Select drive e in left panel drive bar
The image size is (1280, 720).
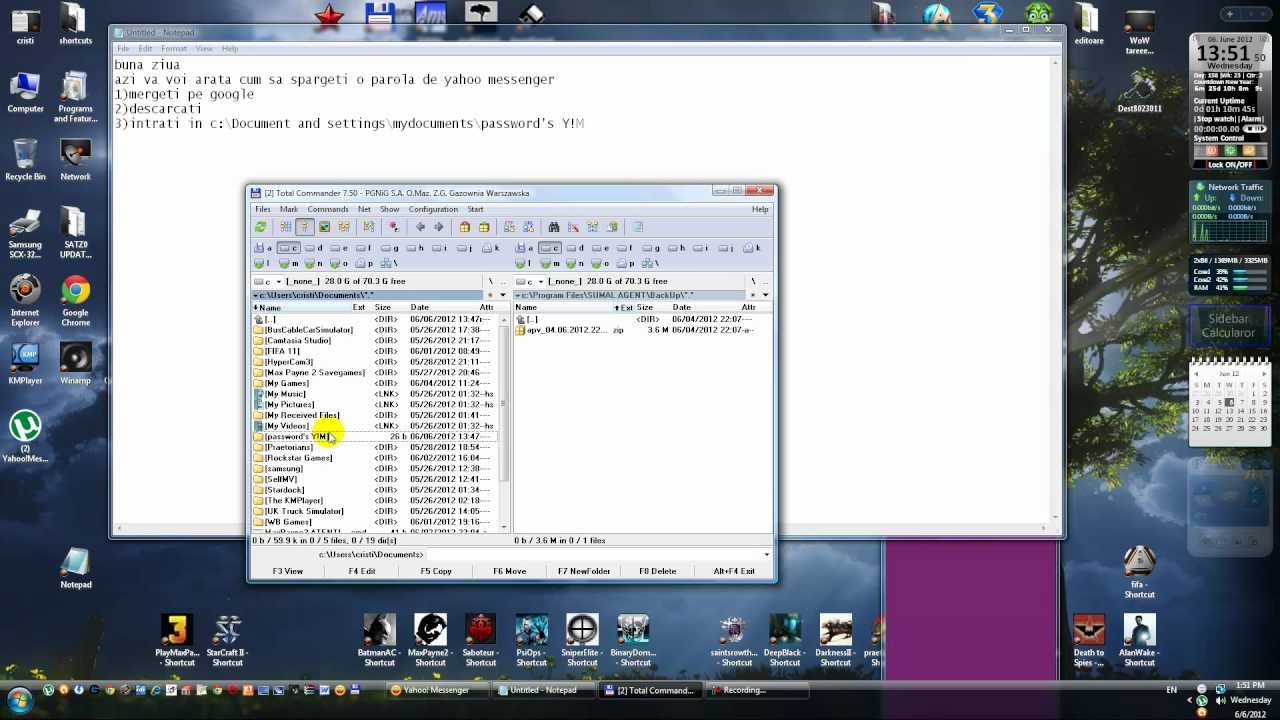click(339, 248)
